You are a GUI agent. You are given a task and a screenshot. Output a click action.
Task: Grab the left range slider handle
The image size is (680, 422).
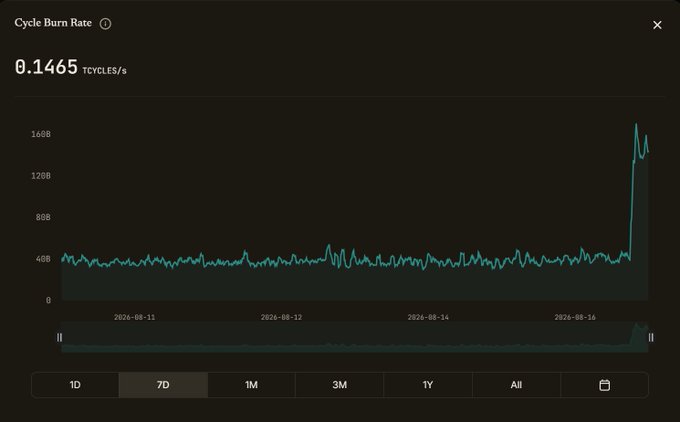click(x=59, y=337)
